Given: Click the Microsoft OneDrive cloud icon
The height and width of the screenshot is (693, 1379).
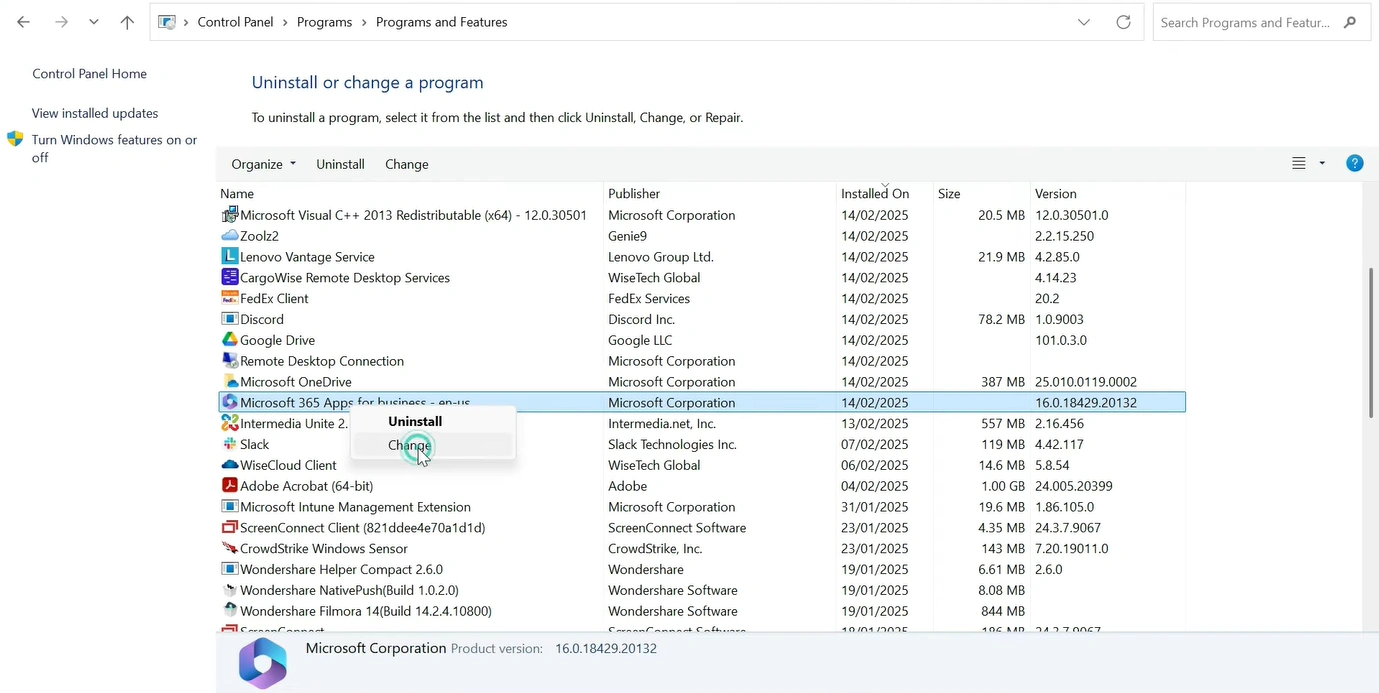Looking at the screenshot, I should pos(230,382).
